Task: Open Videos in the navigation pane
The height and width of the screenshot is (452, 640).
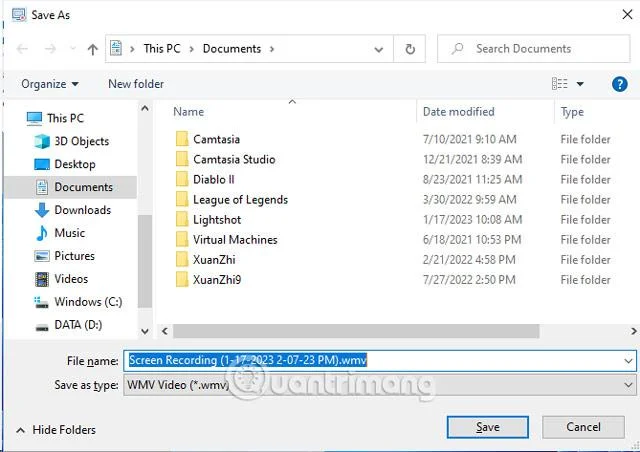Action: (61, 279)
